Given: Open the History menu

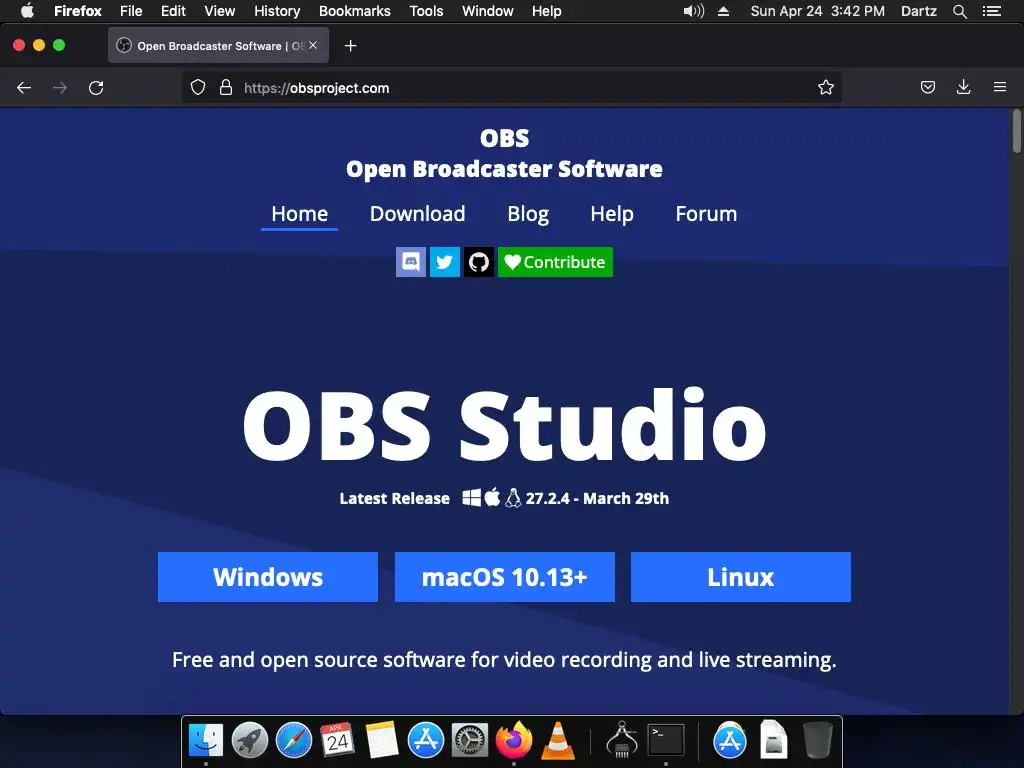Looking at the screenshot, I should coord(277,11).
